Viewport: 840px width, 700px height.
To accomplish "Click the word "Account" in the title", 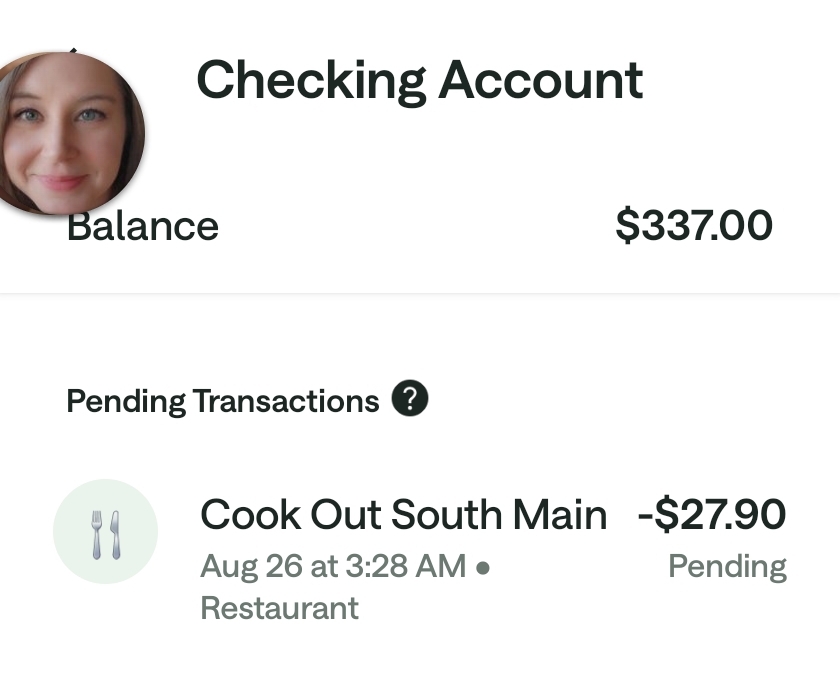I will [540, 80].
